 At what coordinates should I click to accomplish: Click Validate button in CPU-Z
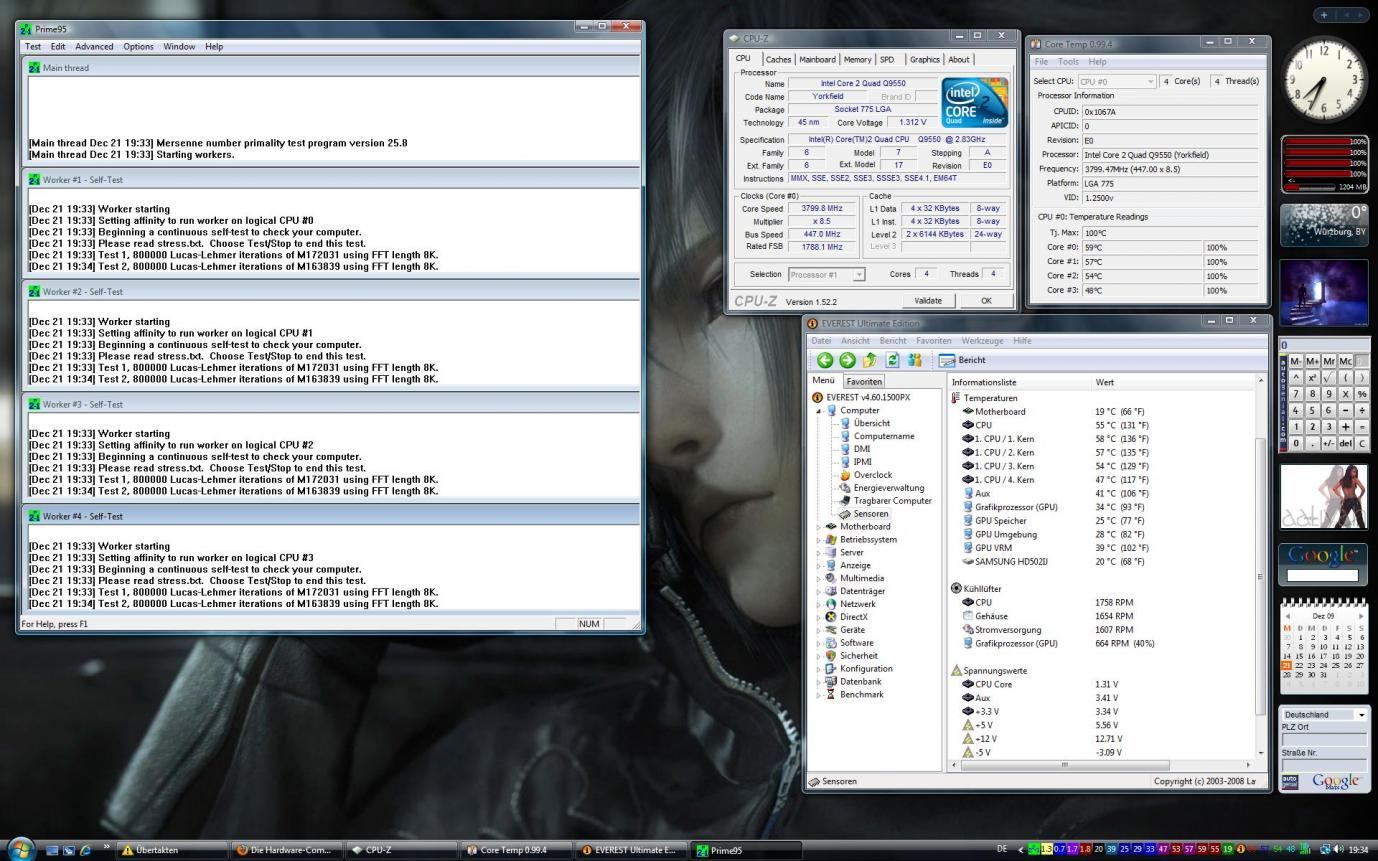point(928,300)
